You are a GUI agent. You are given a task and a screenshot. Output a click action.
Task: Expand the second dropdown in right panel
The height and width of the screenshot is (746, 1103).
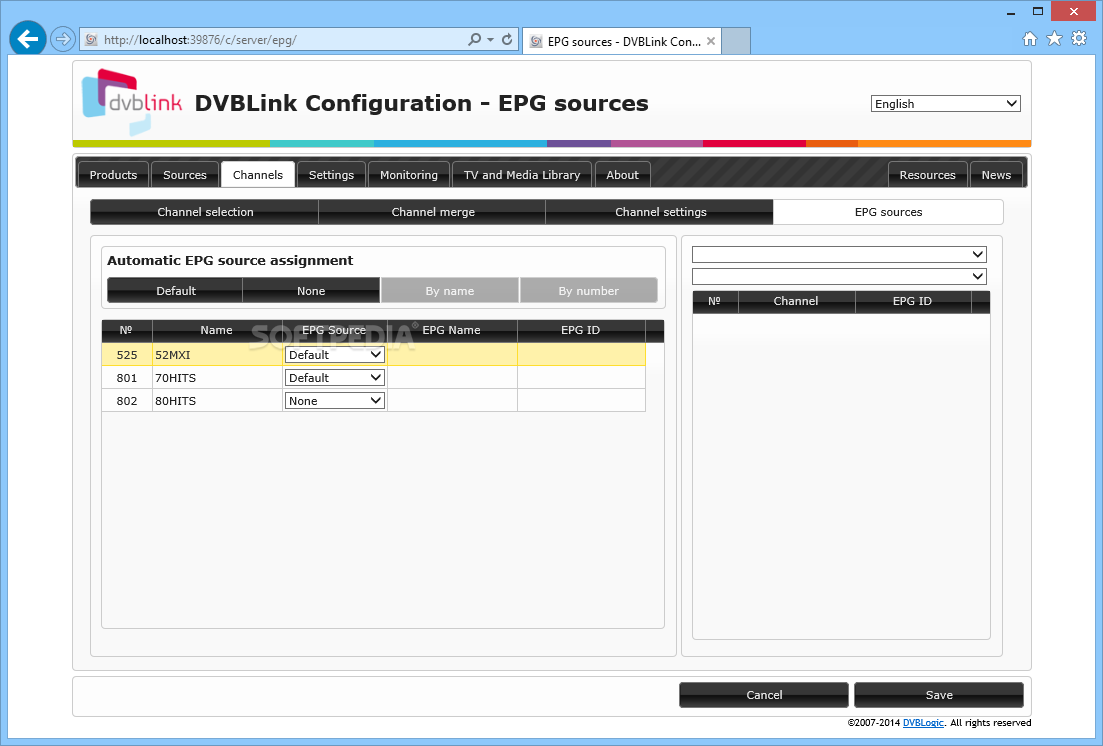(x=839, y=276)
